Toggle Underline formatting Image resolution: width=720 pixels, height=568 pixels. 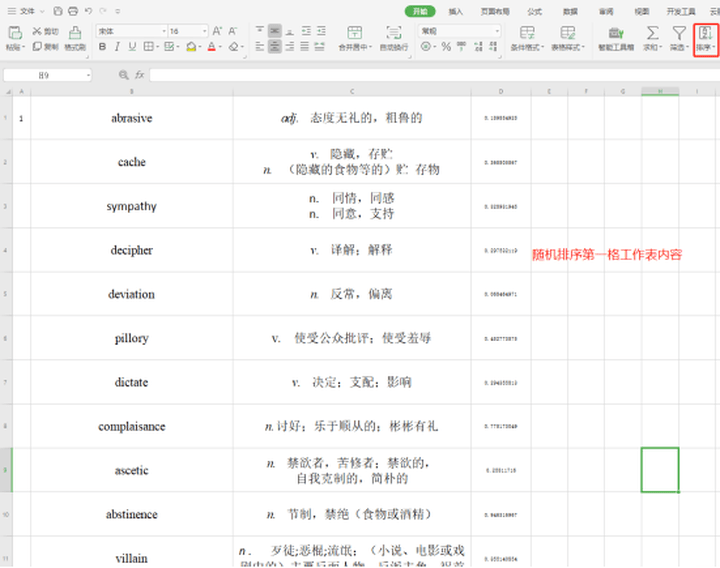(x=132, y=46)
